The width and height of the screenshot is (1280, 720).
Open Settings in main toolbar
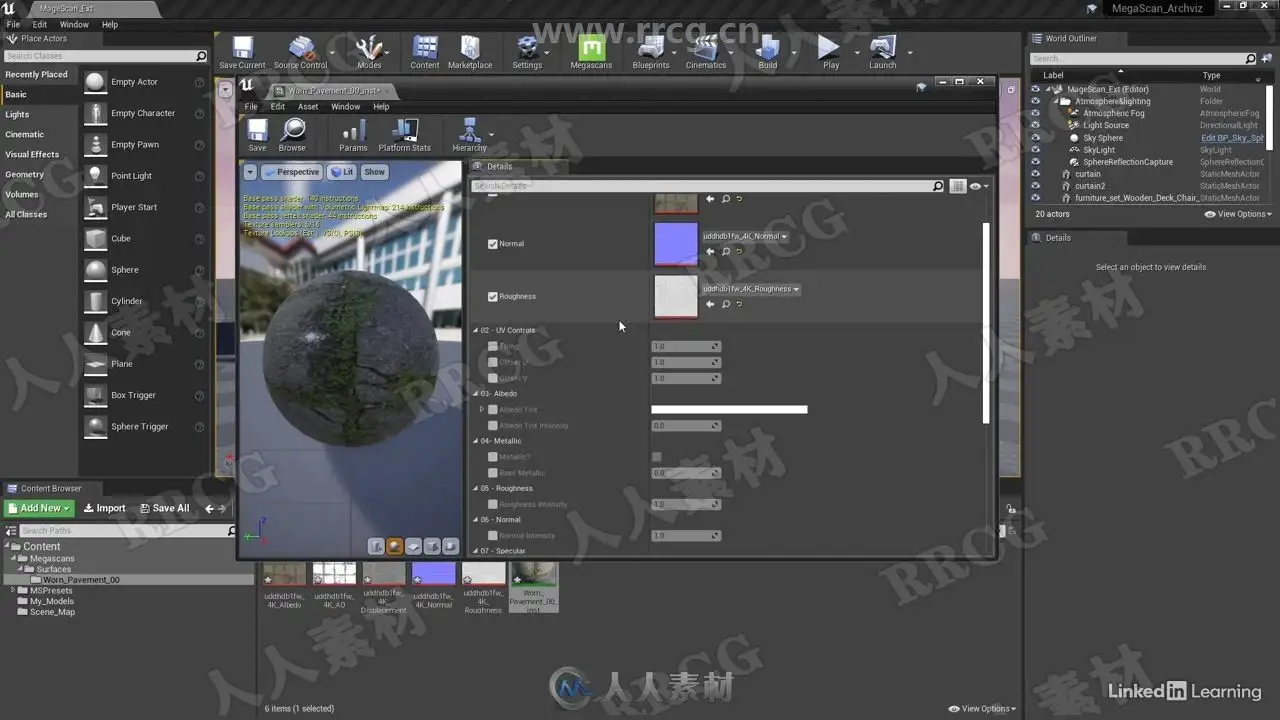point(527,53)
